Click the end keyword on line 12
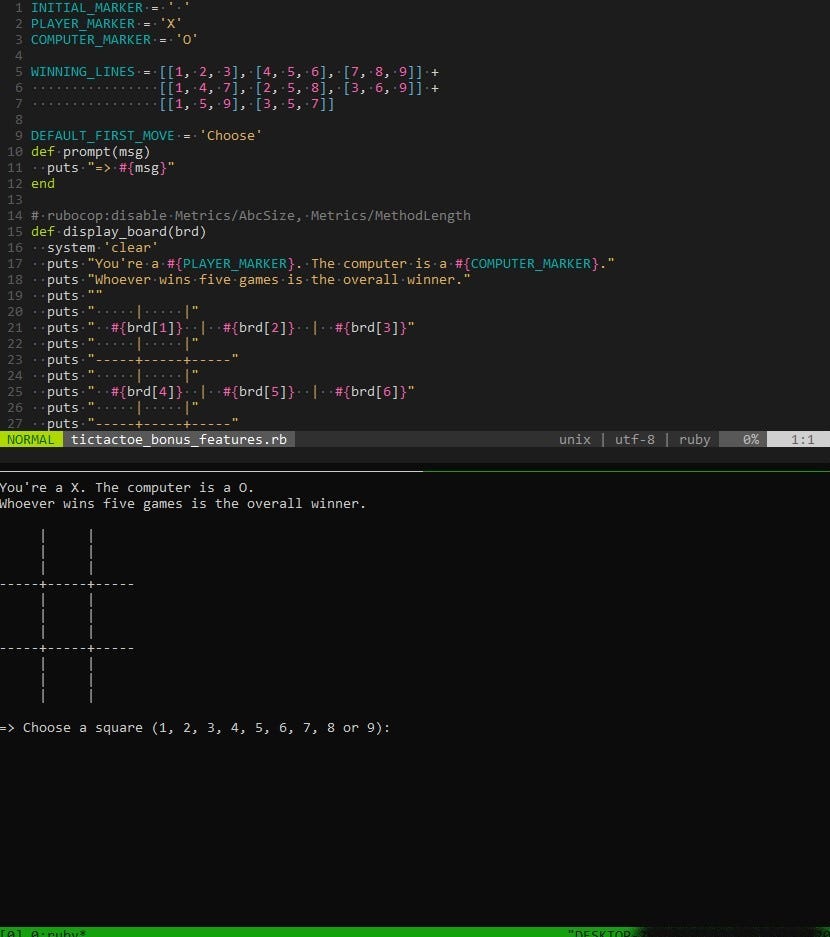The height and width of the screenshot is (937, 830). click(42, 183)
